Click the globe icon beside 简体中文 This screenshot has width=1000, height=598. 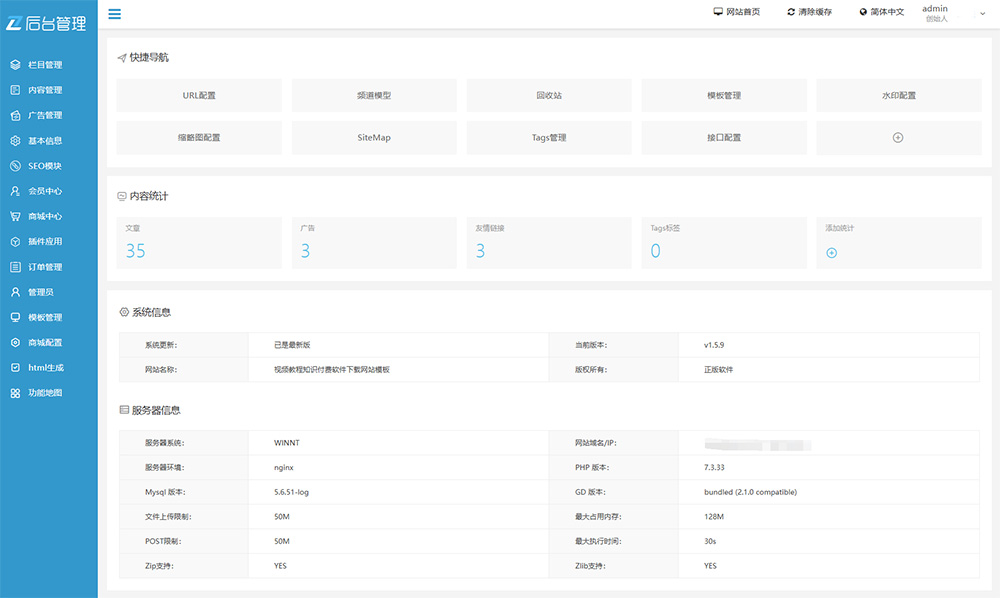pos(863,12)
